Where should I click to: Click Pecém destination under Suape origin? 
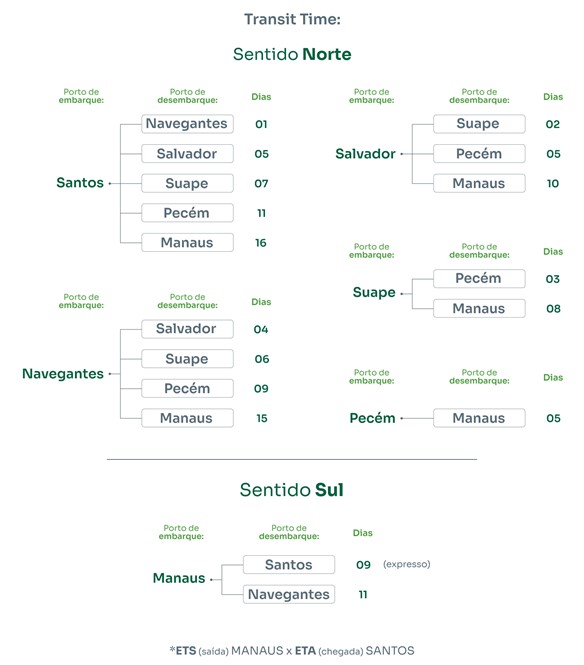coord(479,279)
